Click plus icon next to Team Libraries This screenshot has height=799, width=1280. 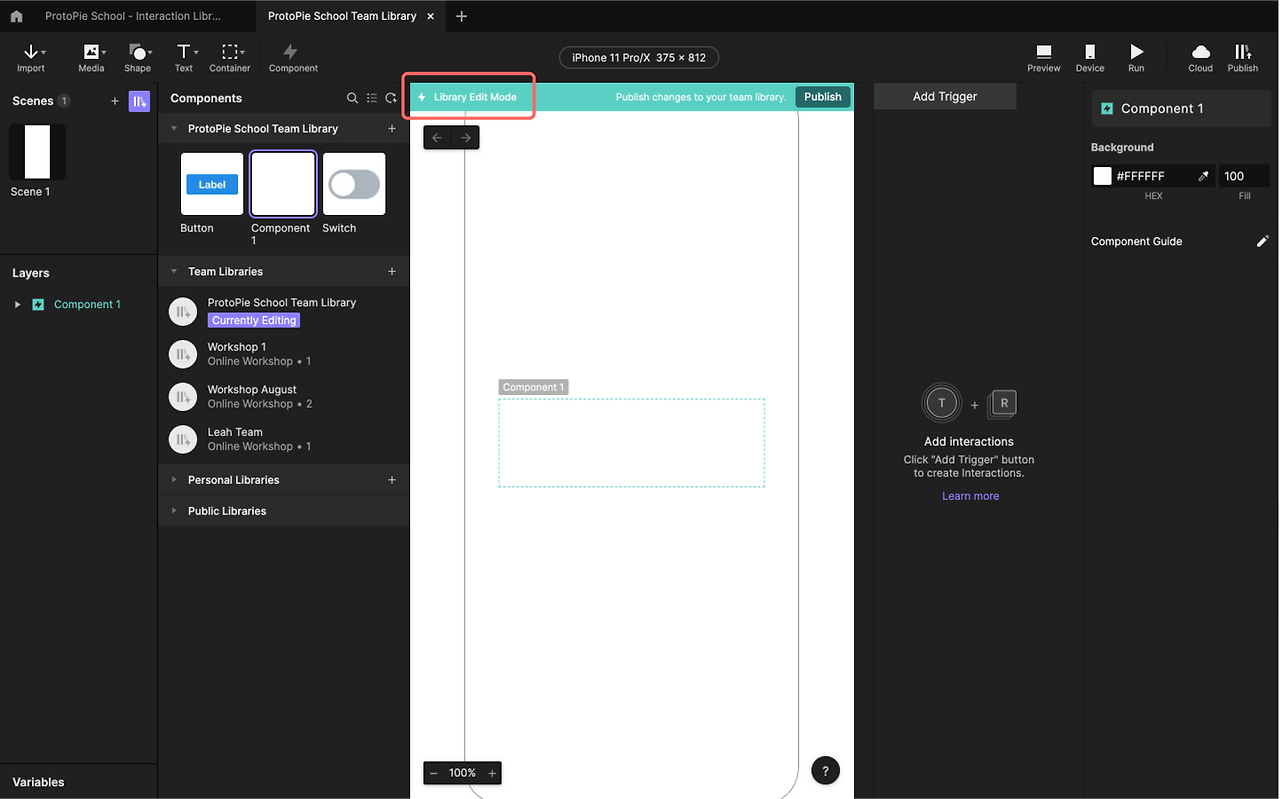coord(392,272)
